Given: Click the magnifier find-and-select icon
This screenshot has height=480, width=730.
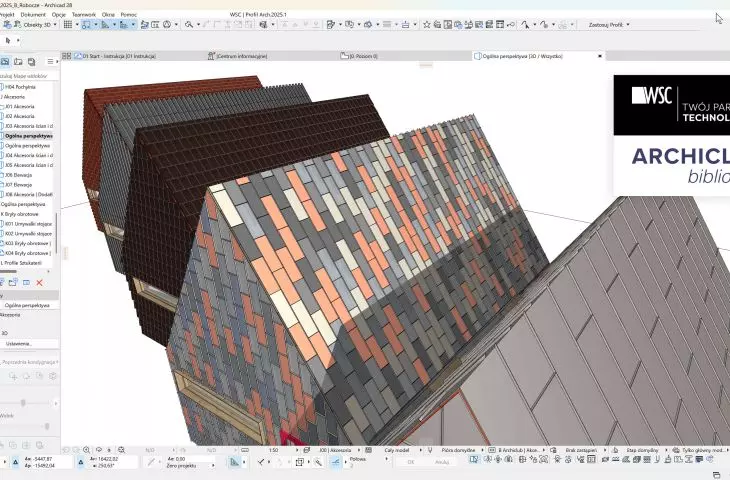Looking at the screenshot, I should [189, 25].
